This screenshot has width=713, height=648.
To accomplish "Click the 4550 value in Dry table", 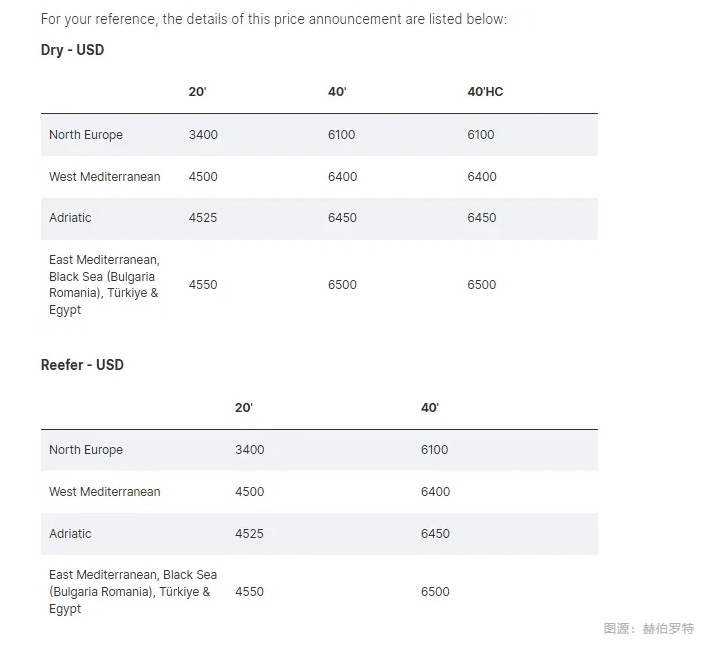I will pos(203,285).
